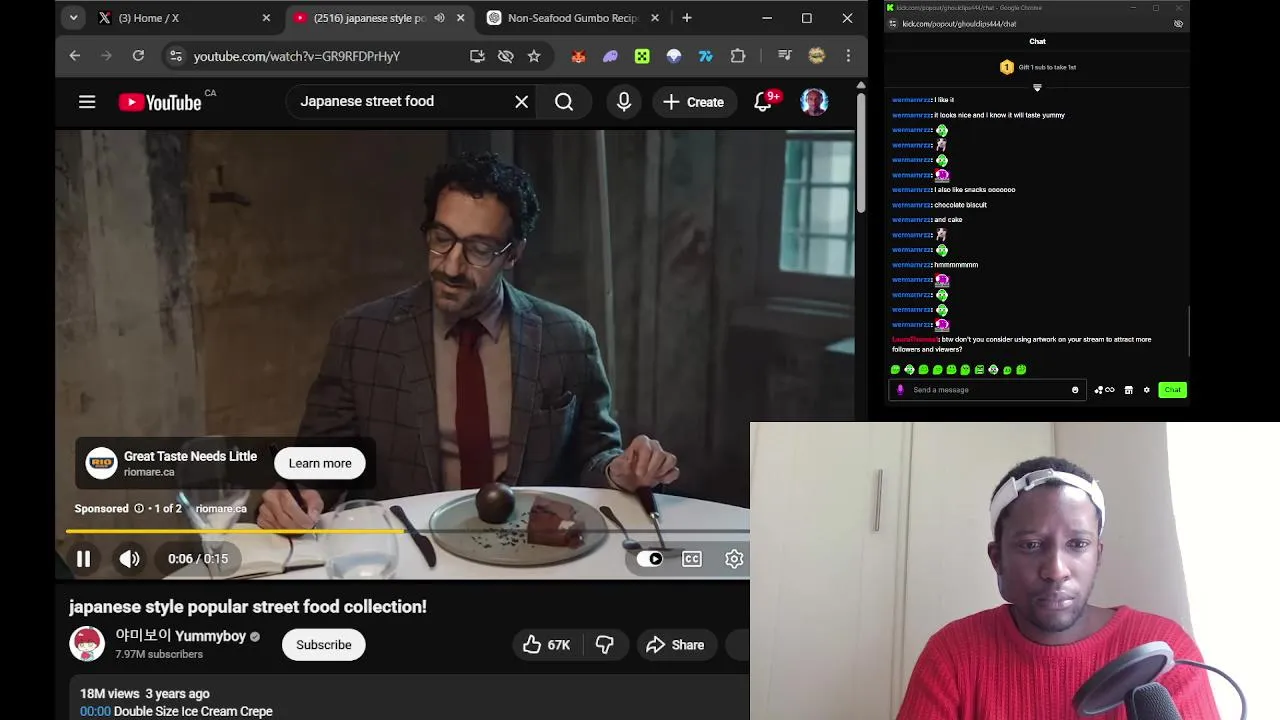Viewport: 1280px width, 720px height.
Task: Click Learn more on the ad
Action: pyautogui.click(x=320, y=463)
